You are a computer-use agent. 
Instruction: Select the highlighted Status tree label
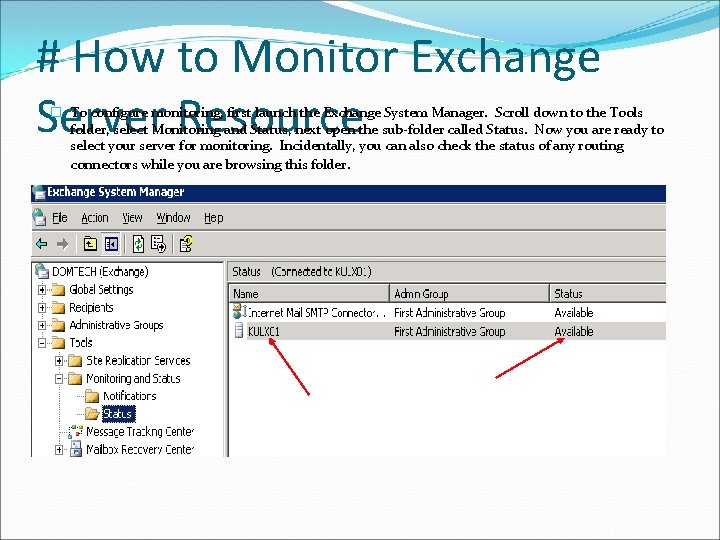pos(118,414)
